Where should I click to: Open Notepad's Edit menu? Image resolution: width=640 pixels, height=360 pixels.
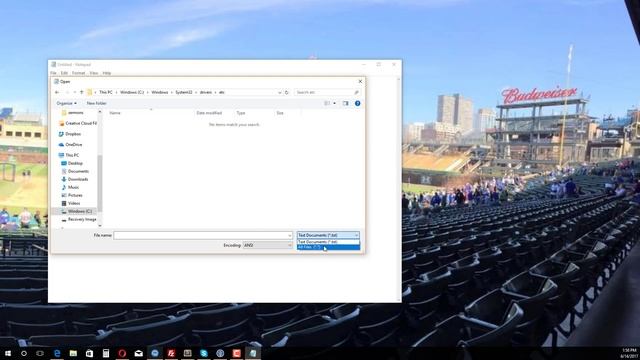pos(64,73)
